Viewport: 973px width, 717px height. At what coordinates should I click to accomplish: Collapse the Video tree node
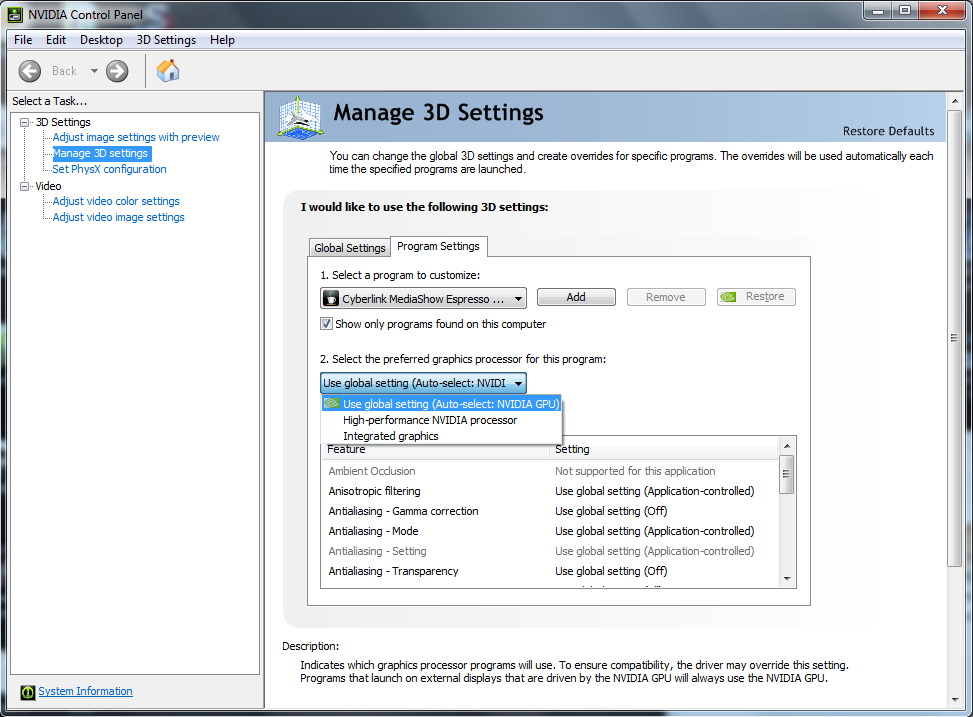click(x=25, y=186)
